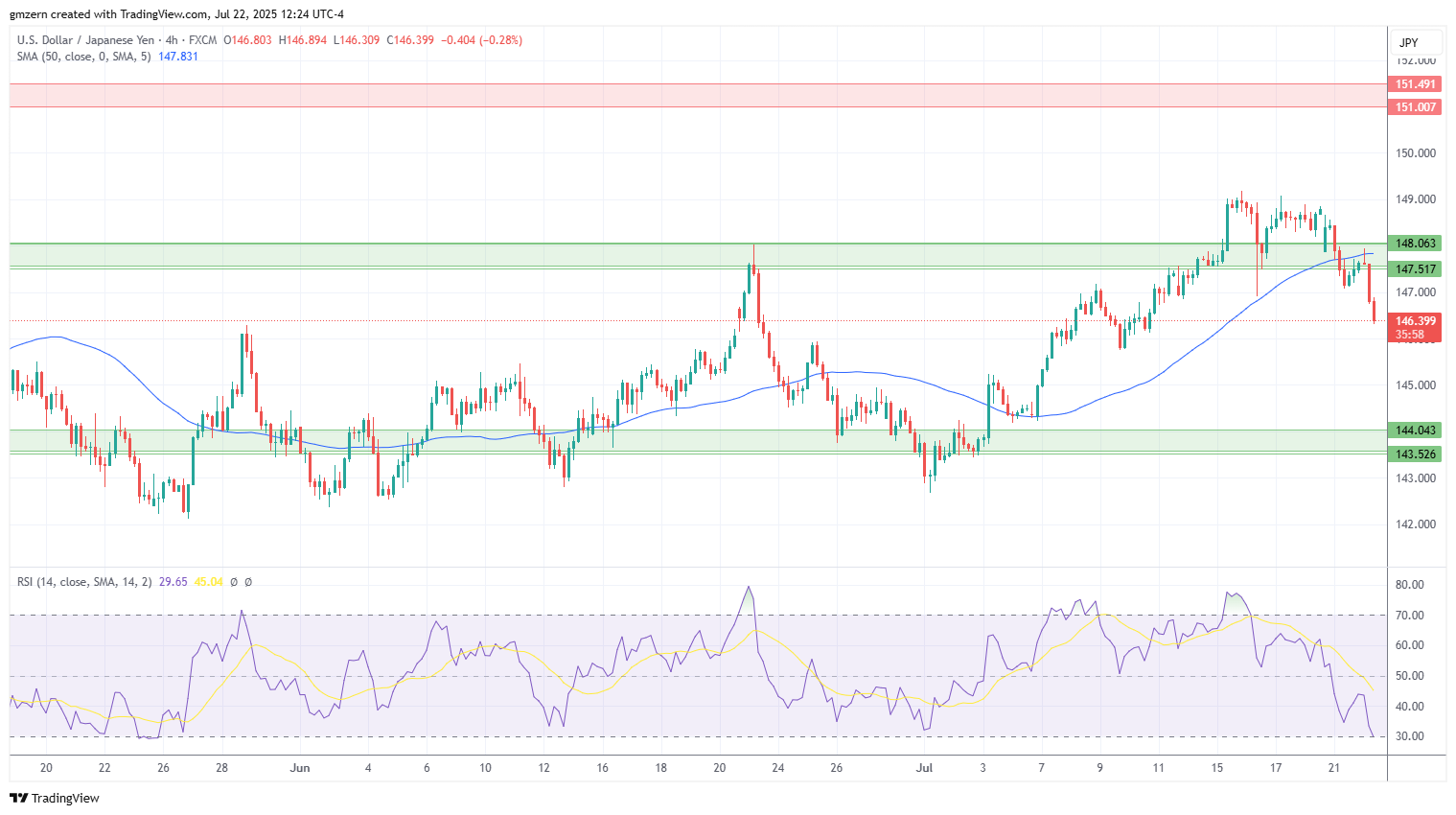The height and width of the screenshot is (815, 1456).
Task: Click the 143.526 green price label
Action: 1415,454
